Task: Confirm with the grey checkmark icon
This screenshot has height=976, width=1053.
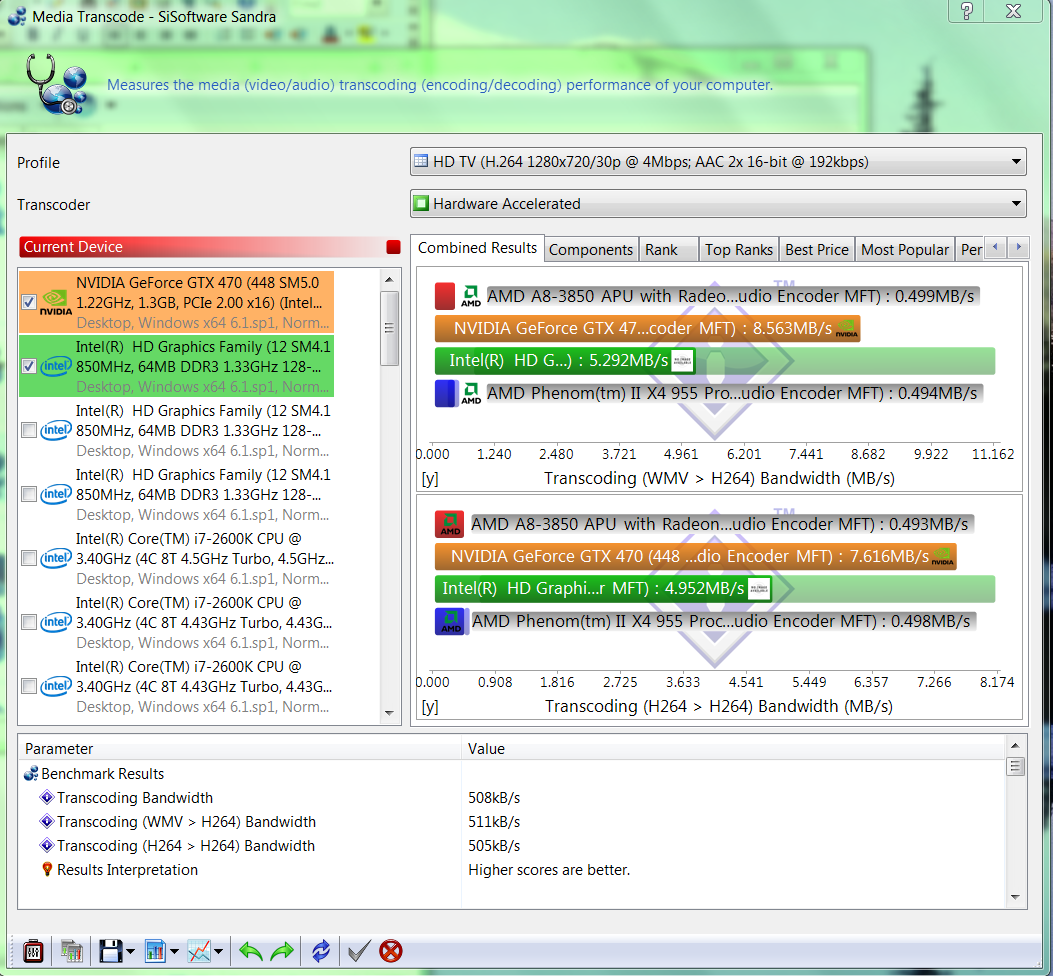Action: point(359,950)
